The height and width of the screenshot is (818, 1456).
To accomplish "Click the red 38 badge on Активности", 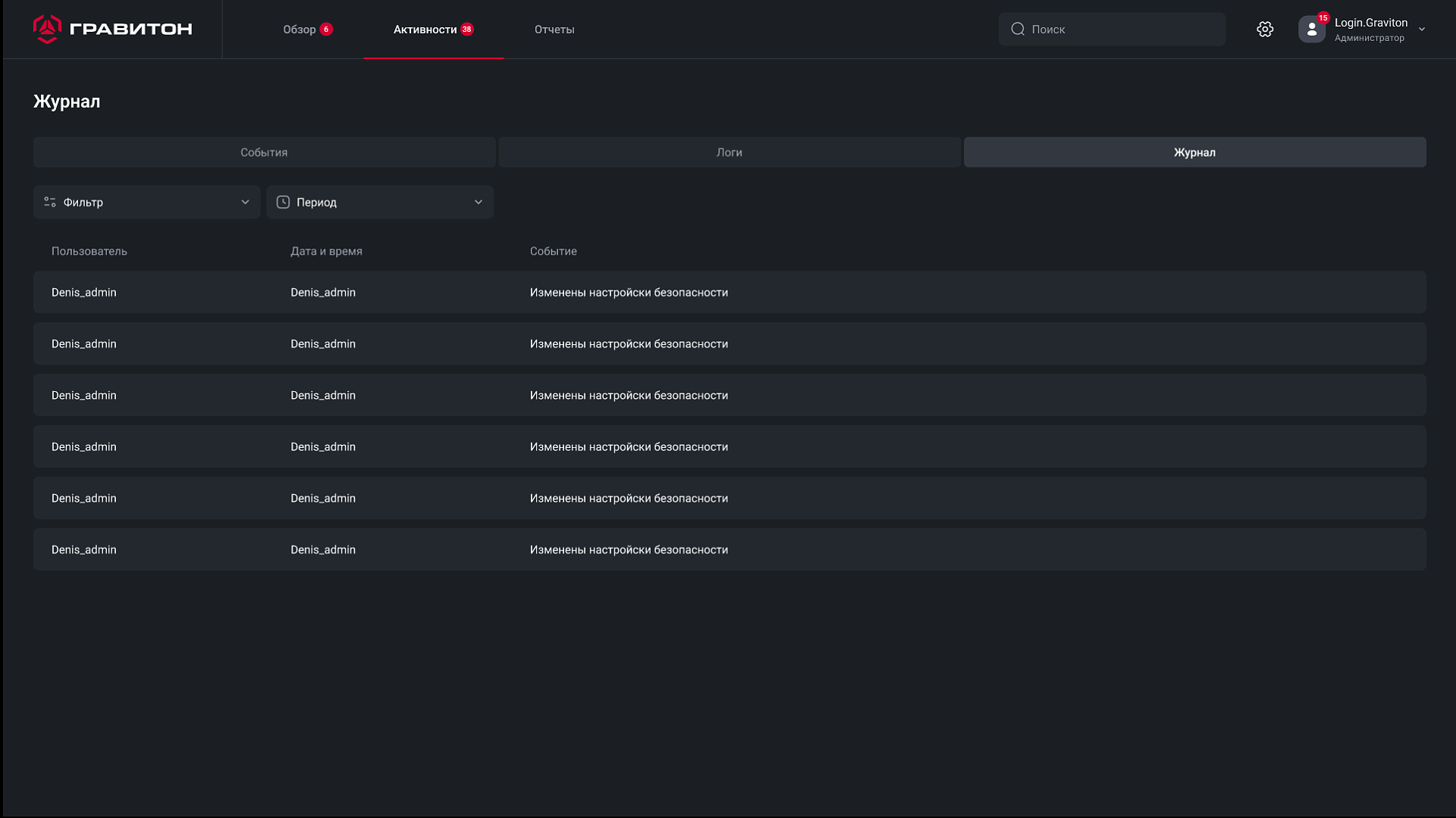I will (467, 30).
